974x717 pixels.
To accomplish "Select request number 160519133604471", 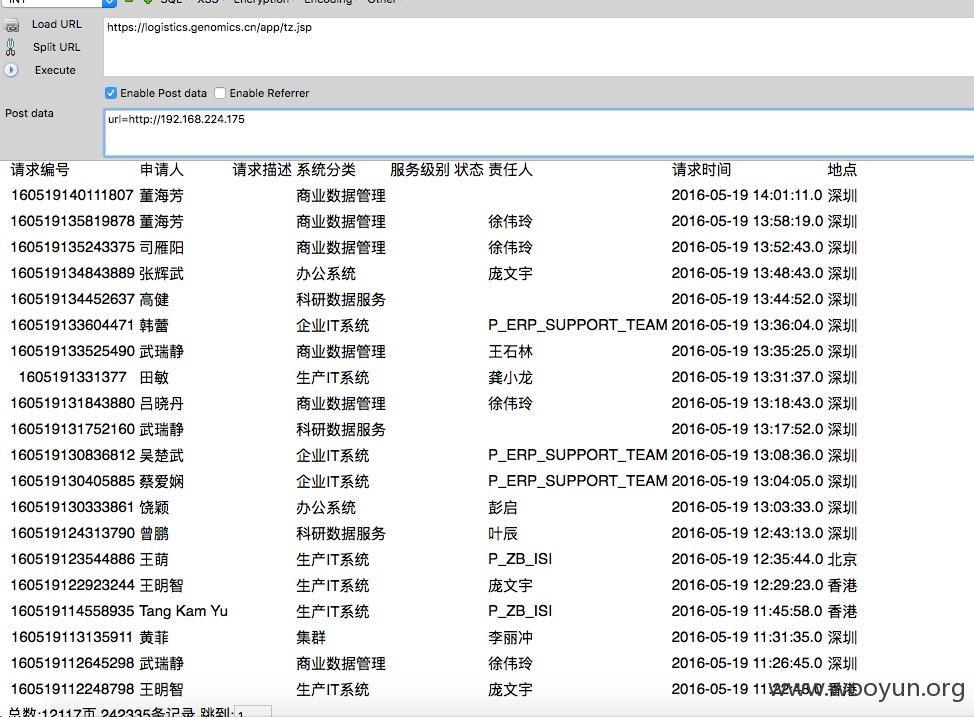I will pos(72,326).
